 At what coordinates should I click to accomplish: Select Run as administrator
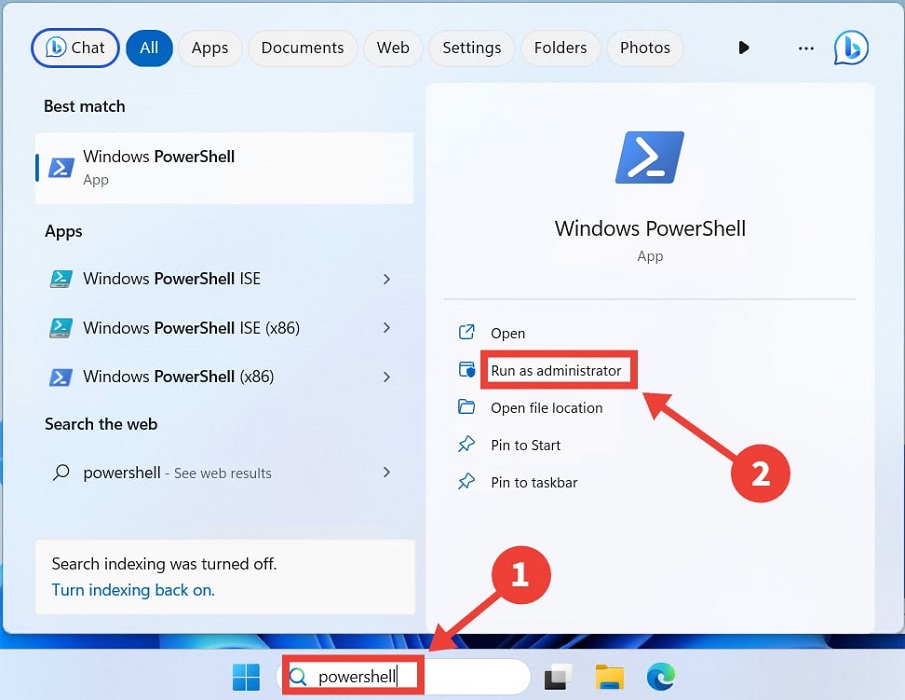coord(558,370)
